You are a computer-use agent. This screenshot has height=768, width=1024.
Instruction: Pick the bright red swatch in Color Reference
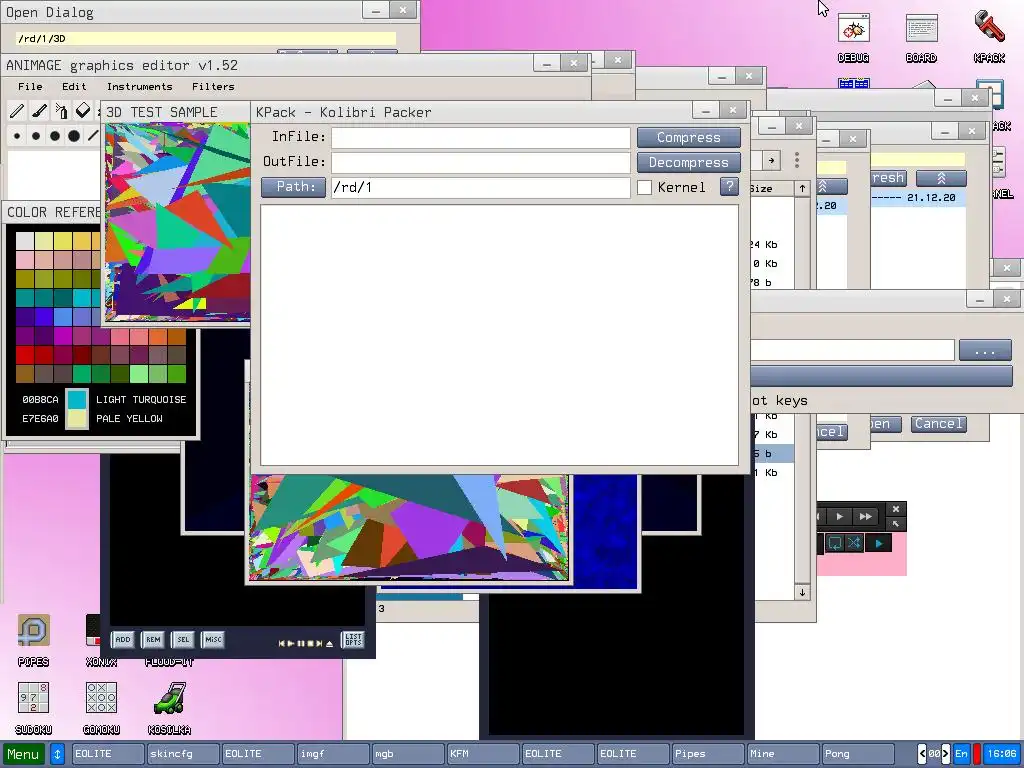25,355
